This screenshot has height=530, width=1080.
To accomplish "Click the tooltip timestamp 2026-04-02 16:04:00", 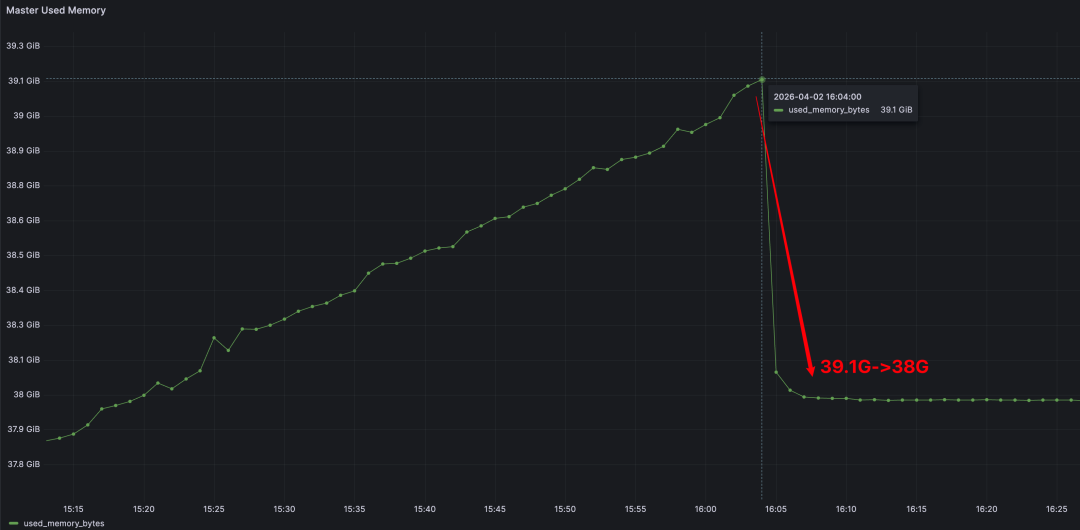I will (x=818, y=96).
